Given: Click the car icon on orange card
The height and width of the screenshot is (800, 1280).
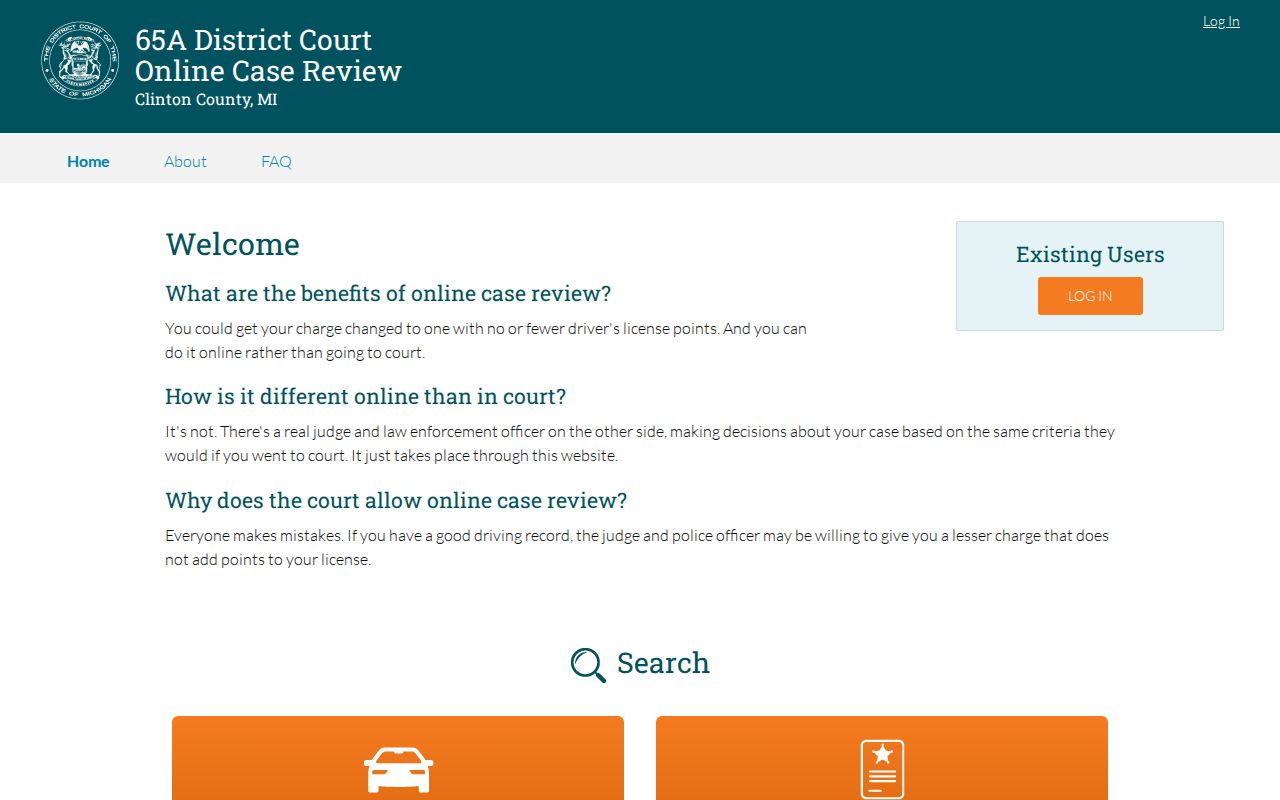Looking at the screenshot, I should click(x=398, y=770).
